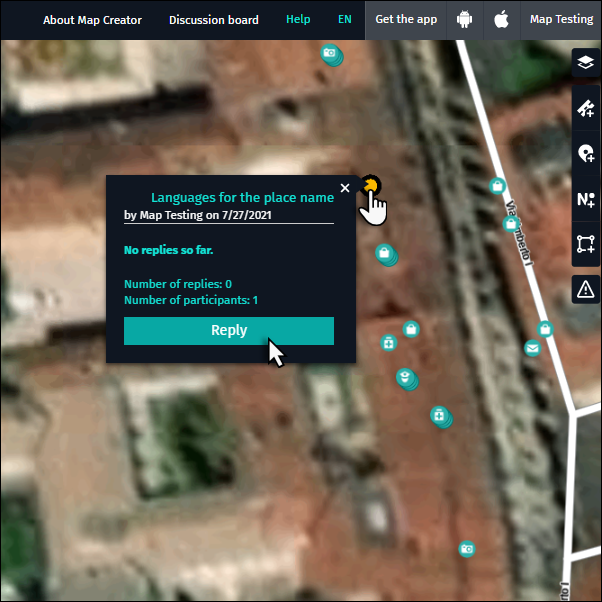The width and height of the screenshot is (602, 602).
Task: Click the single medical cross marker beside popup
Action: click(x=389, y=343)
